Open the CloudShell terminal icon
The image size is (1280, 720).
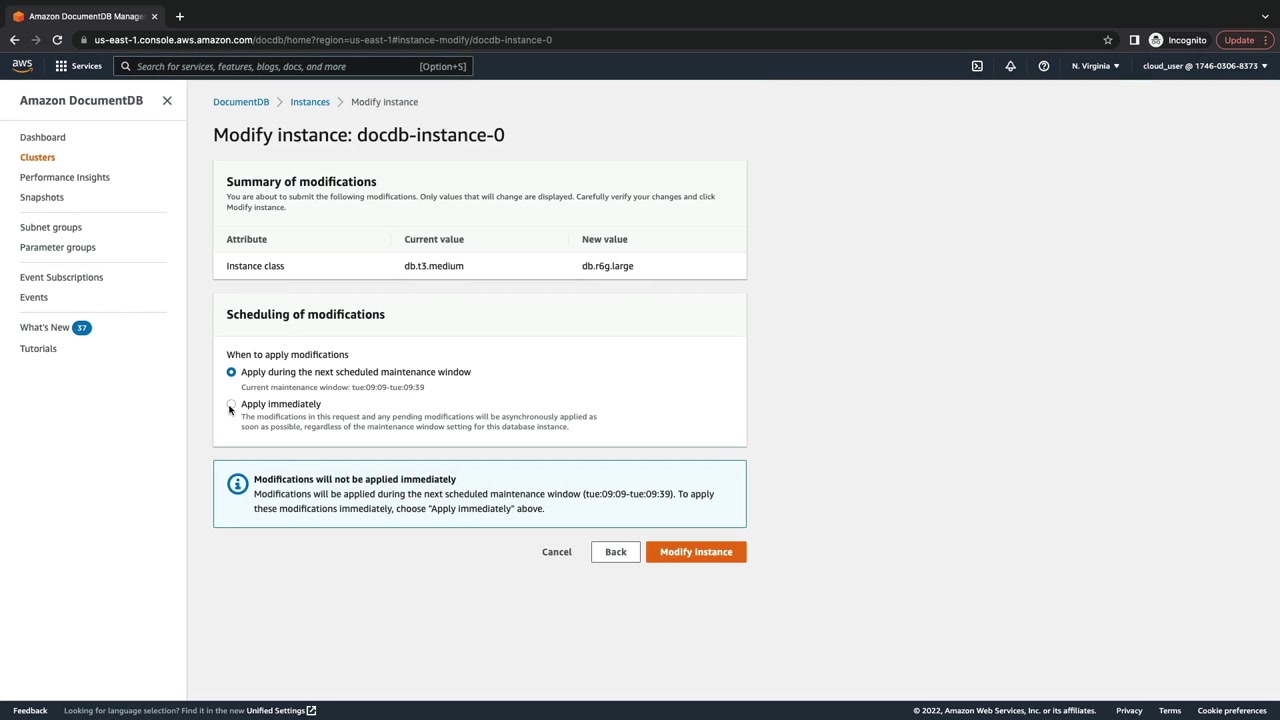pyautogui.click(x=977, y=66)
